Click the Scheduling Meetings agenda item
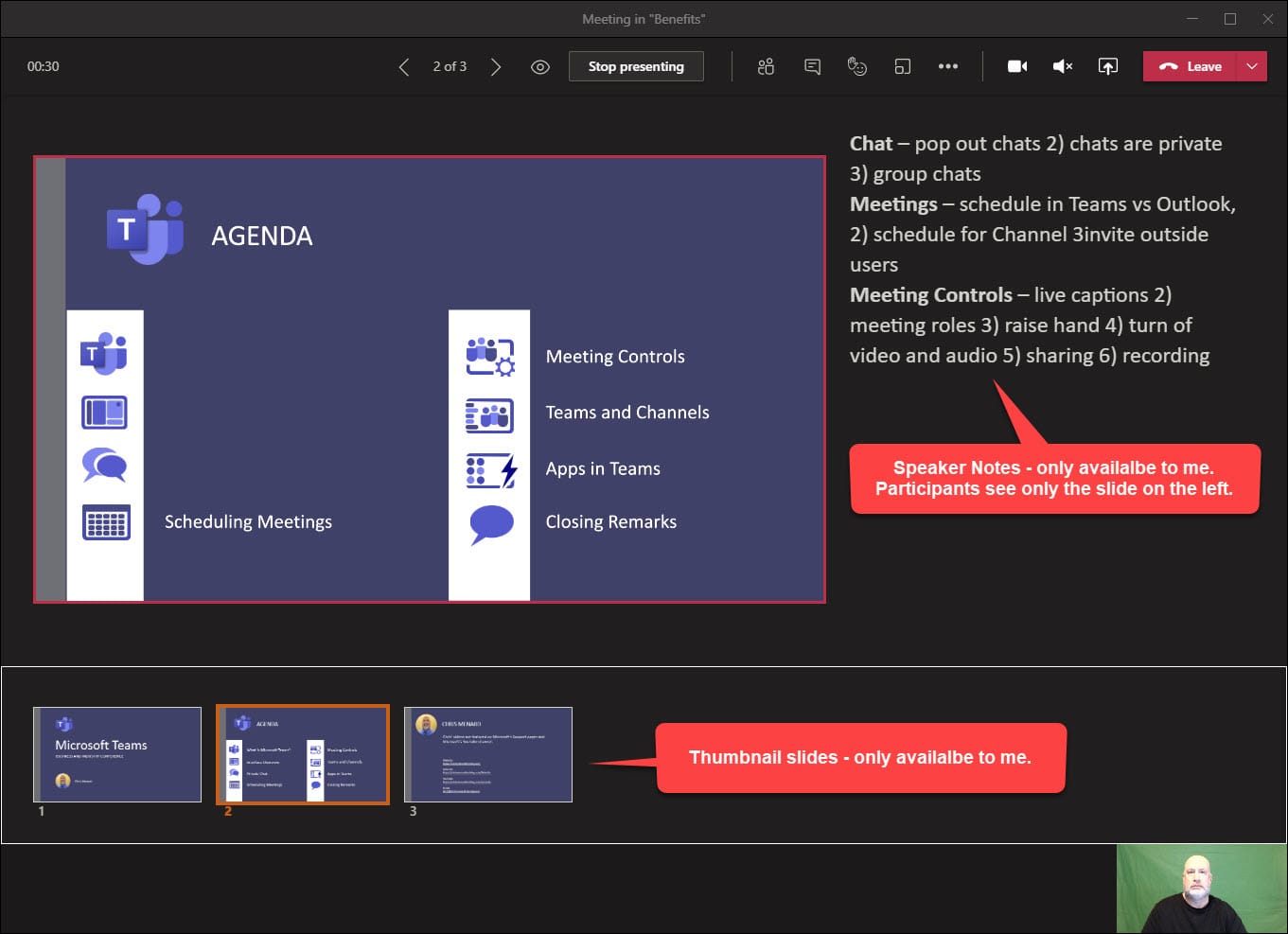Image resolution: width=1288 pixels, height=934 pixels. pyautogui.click(x=248, y=522)
